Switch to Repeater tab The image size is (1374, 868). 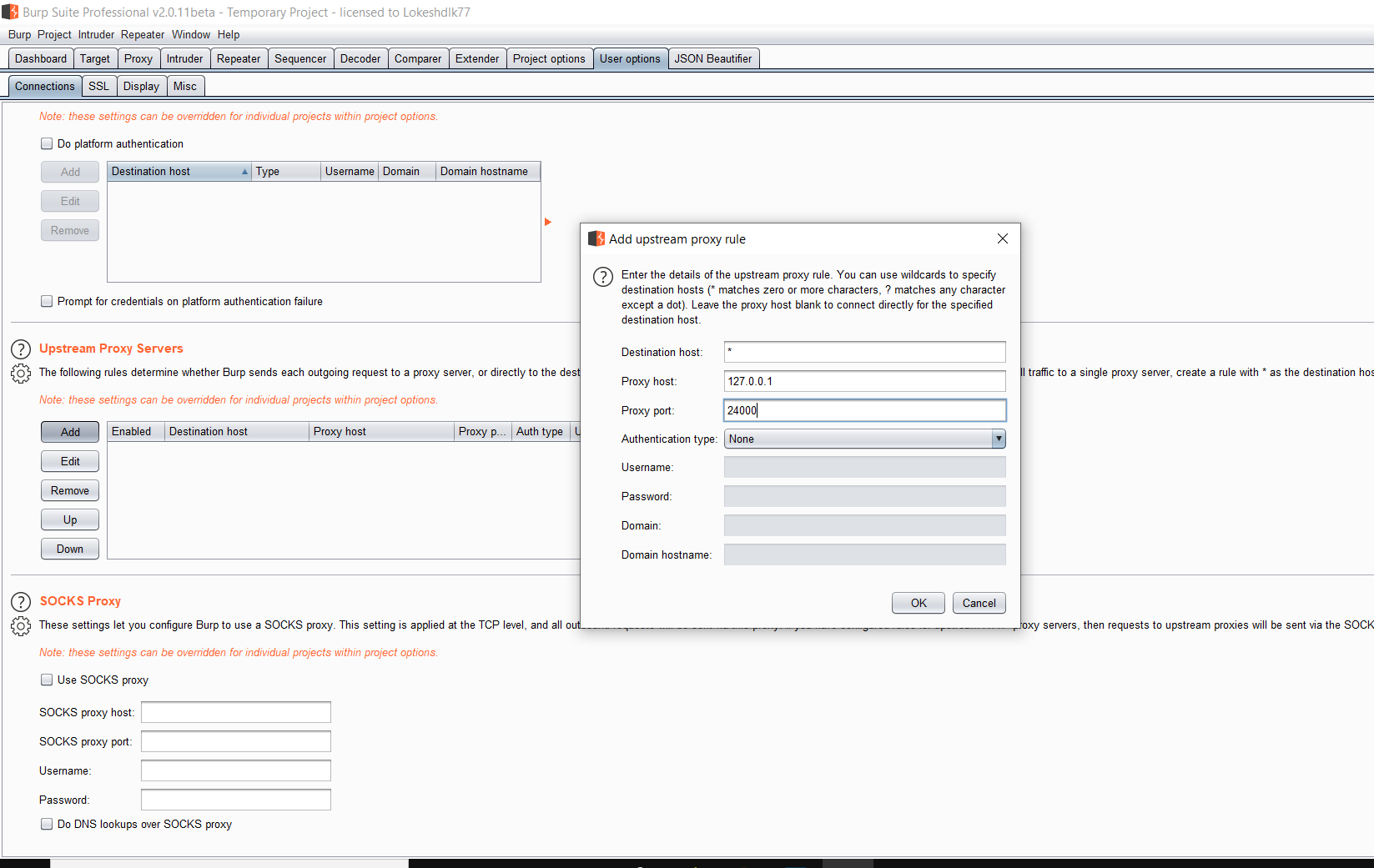coord(239,58)
